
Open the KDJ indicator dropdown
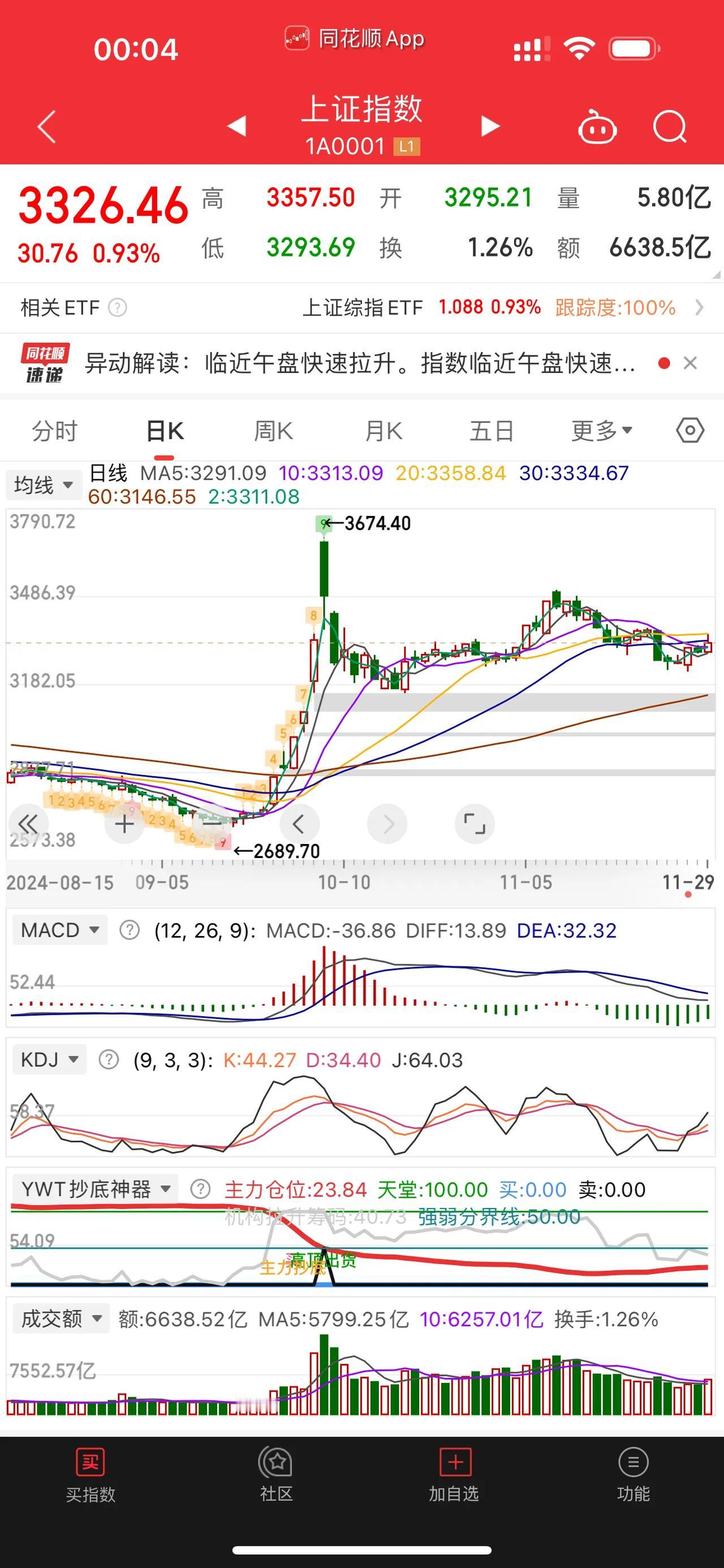49,1060
